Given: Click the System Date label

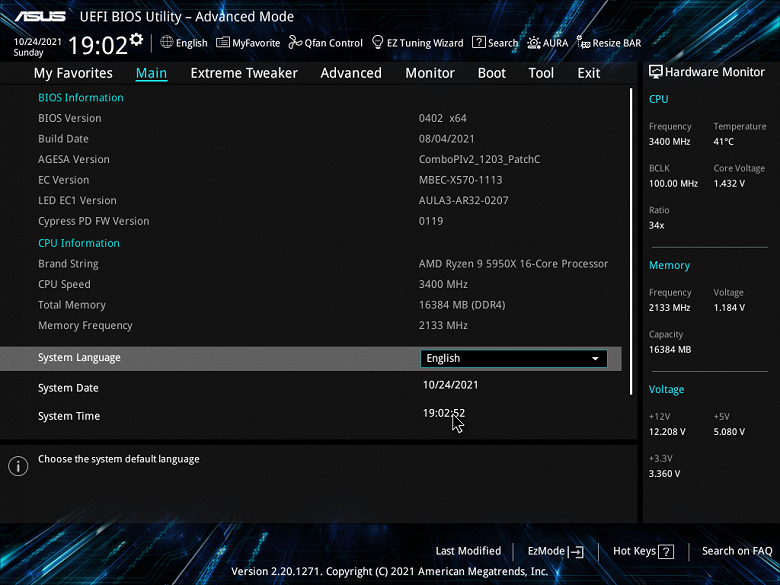Looking at the screenshot, I should pyautogui.click(x=68, y=388).
